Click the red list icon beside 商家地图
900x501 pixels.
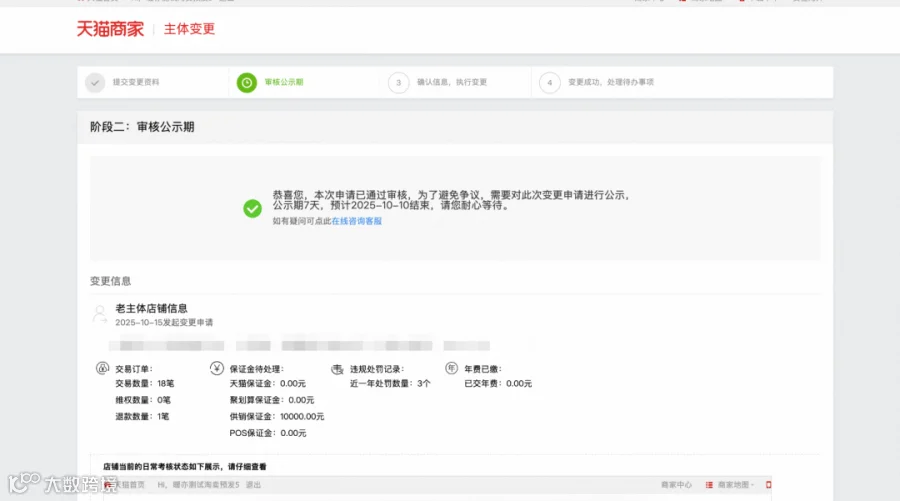coord(709,485)
